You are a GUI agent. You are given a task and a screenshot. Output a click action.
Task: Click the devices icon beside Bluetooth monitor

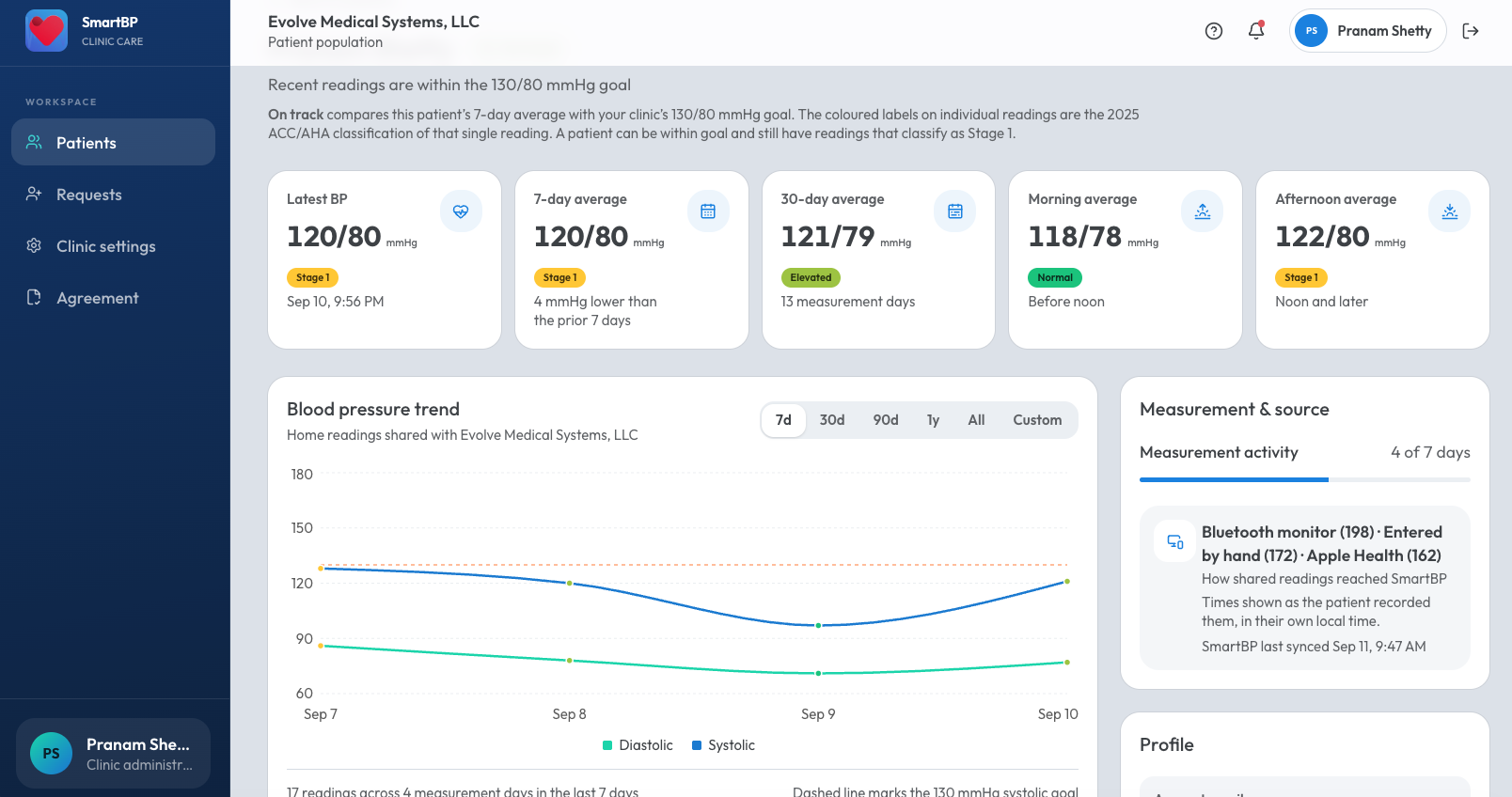coord(1175,541)
